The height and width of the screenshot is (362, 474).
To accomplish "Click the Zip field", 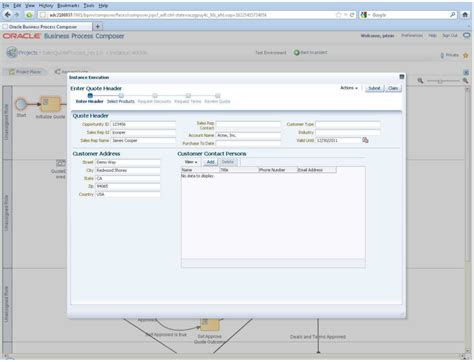I will point(128,186).
